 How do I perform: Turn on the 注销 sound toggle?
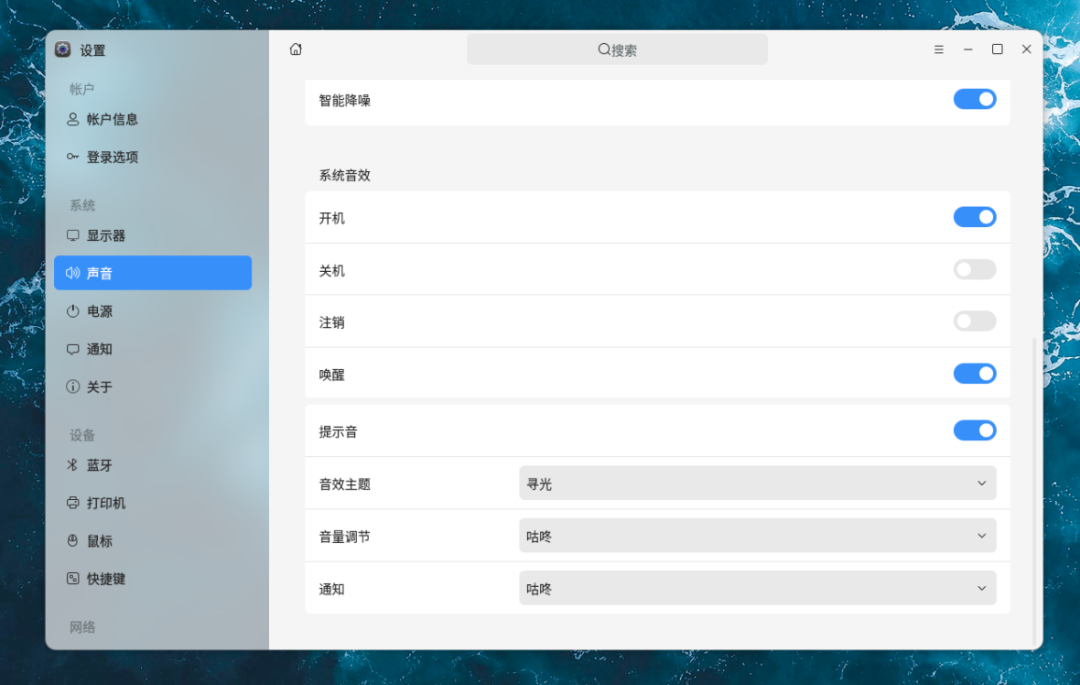click(974, 321)
